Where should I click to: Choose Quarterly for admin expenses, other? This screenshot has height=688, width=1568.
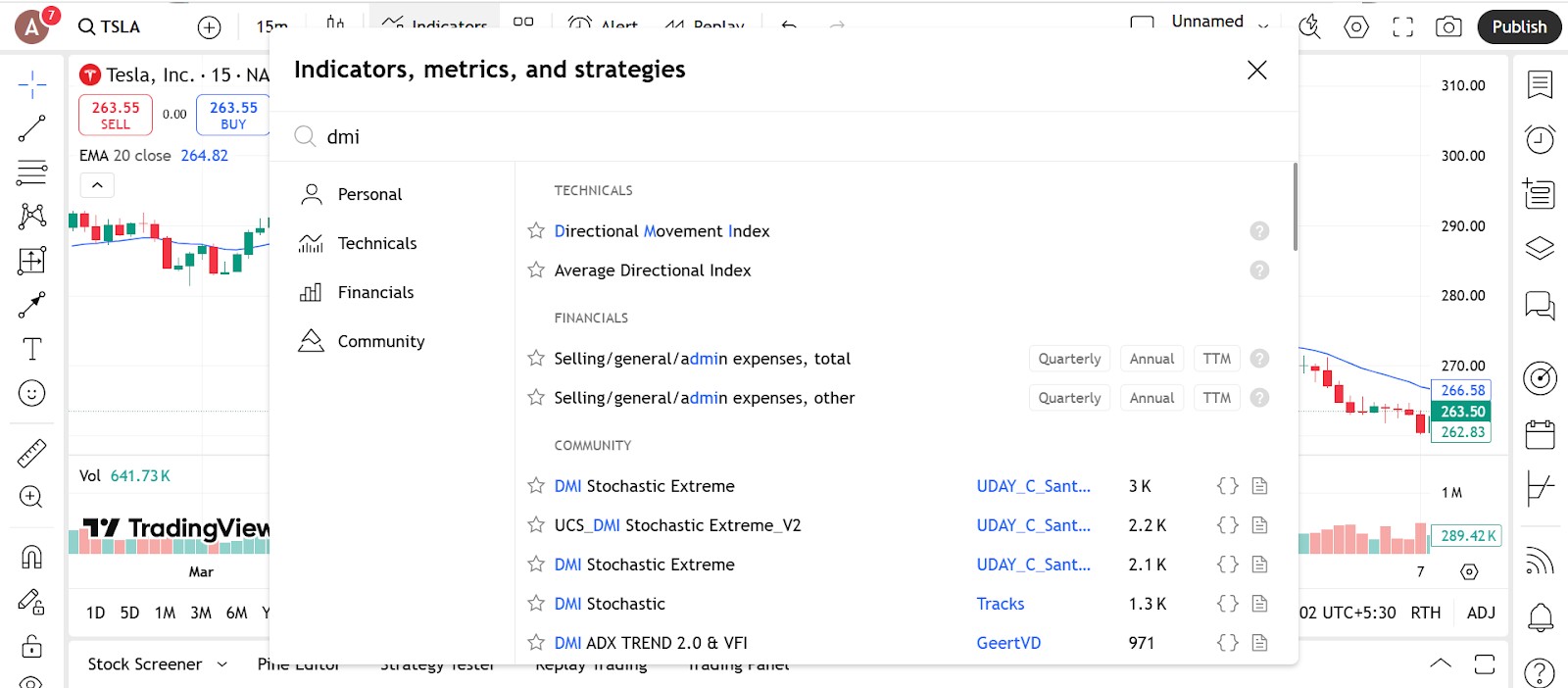(x=1069, y=398)
